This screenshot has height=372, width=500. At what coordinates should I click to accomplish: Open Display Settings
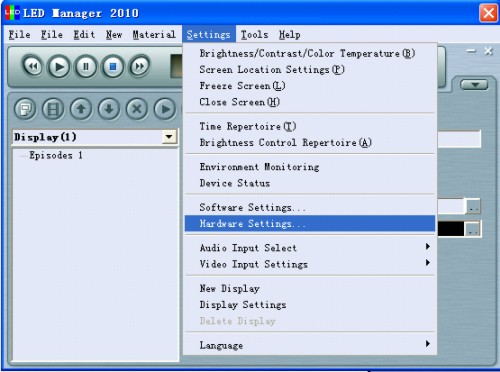pyautogui.click(x=310, y=305)
